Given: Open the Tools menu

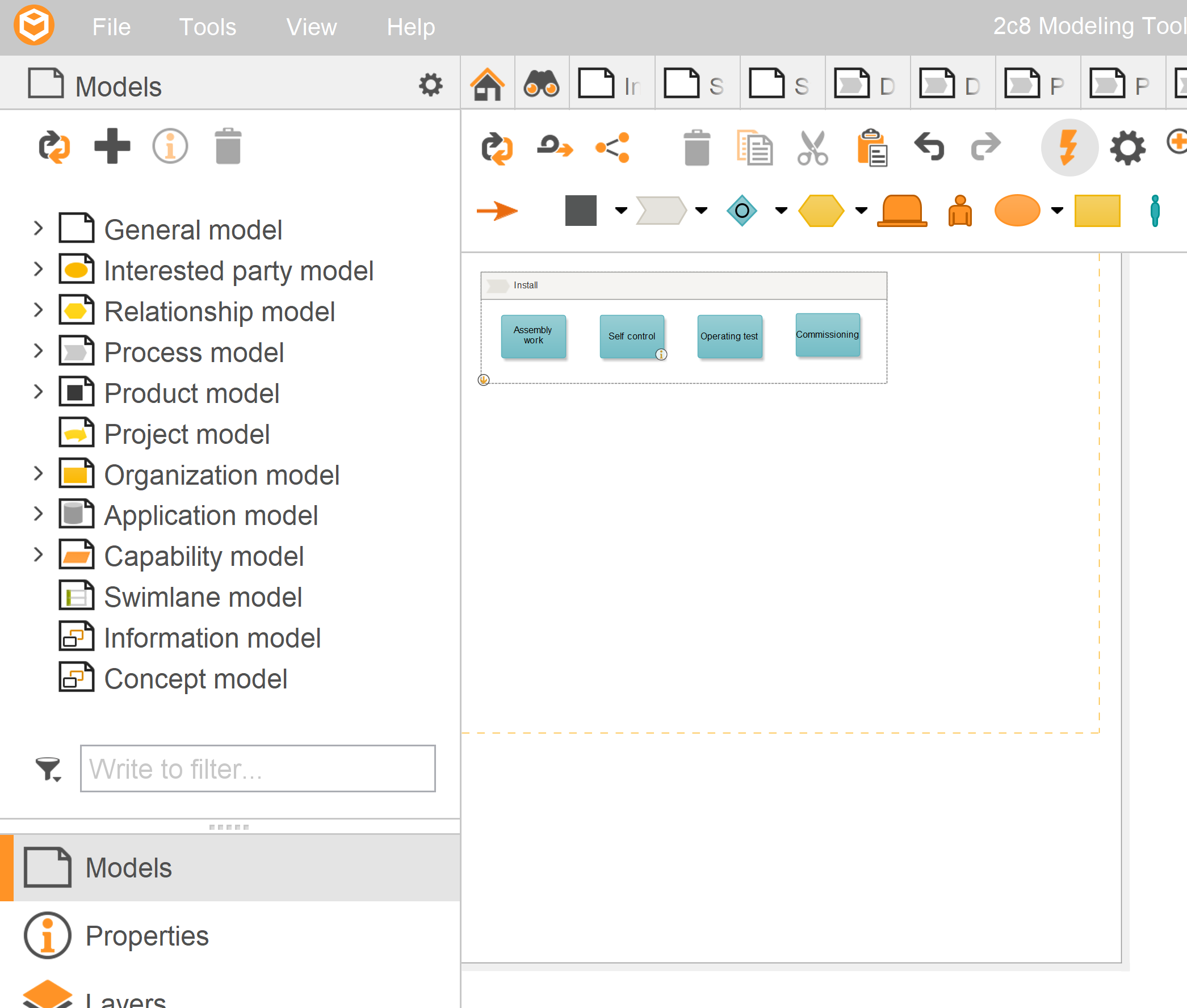Looking at the screenshot, I should (x=207, y=26).
